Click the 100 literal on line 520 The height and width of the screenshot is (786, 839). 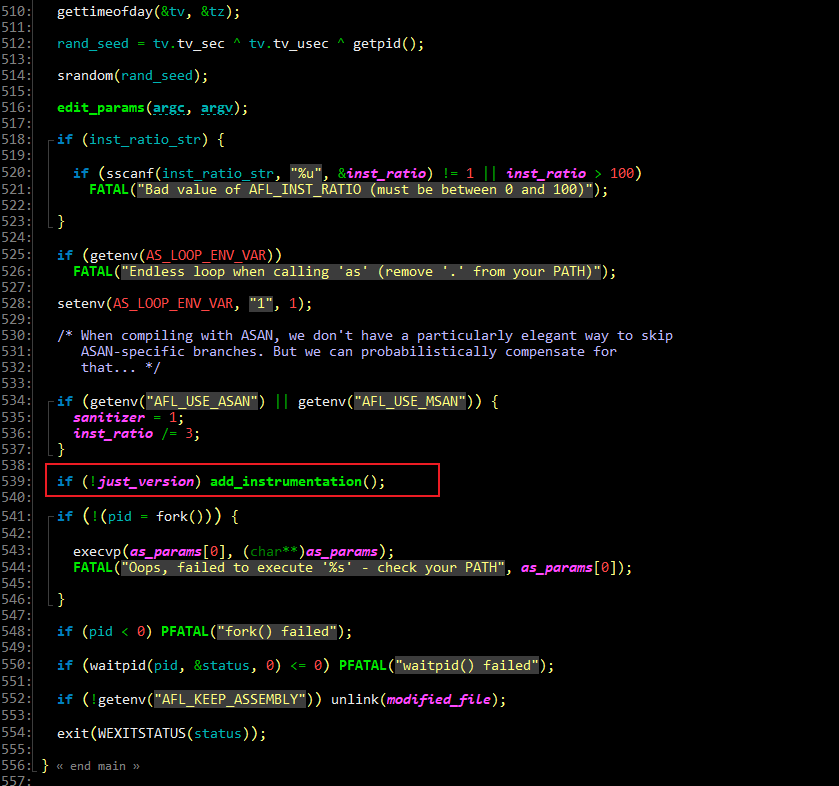point(622,173)
